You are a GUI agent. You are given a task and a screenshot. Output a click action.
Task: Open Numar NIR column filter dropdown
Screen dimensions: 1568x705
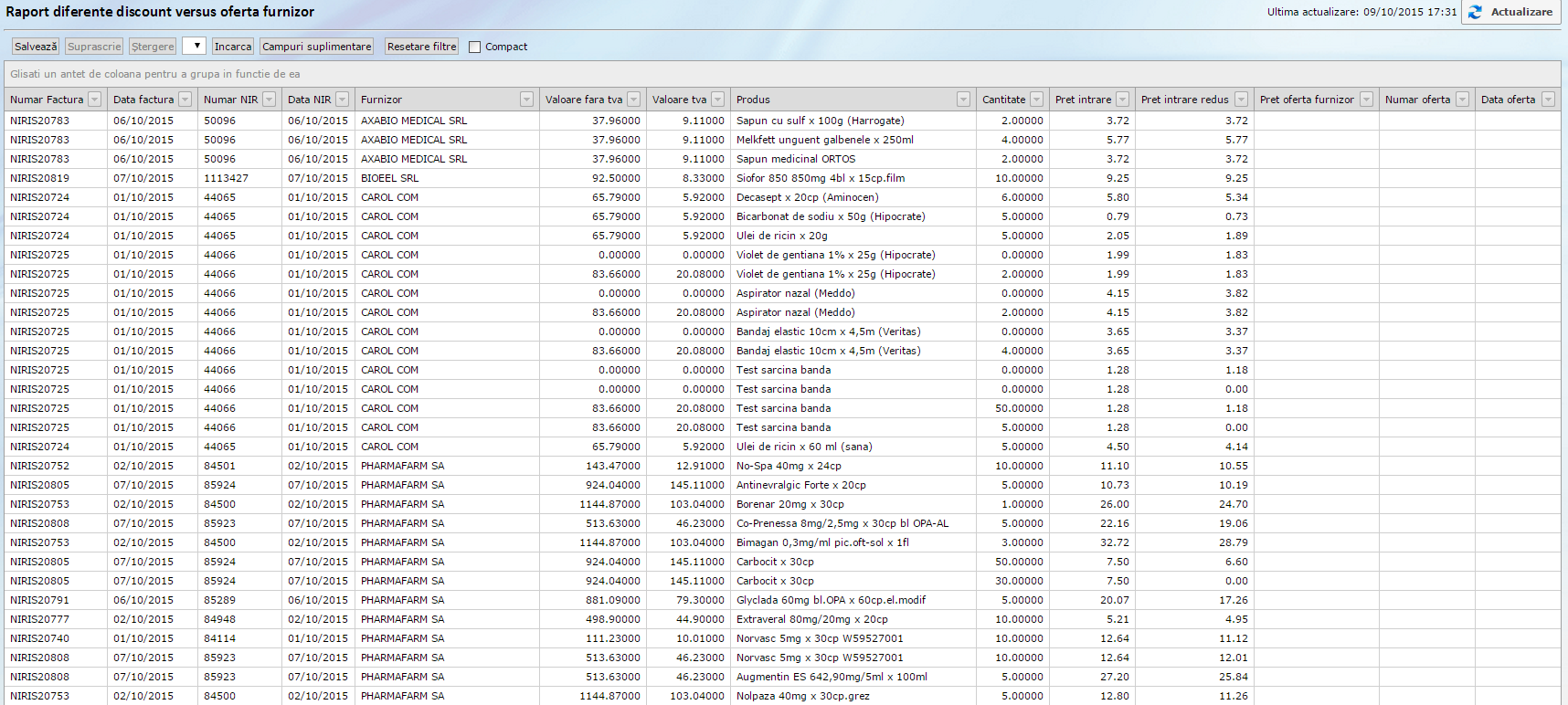[x=269, y=100]
